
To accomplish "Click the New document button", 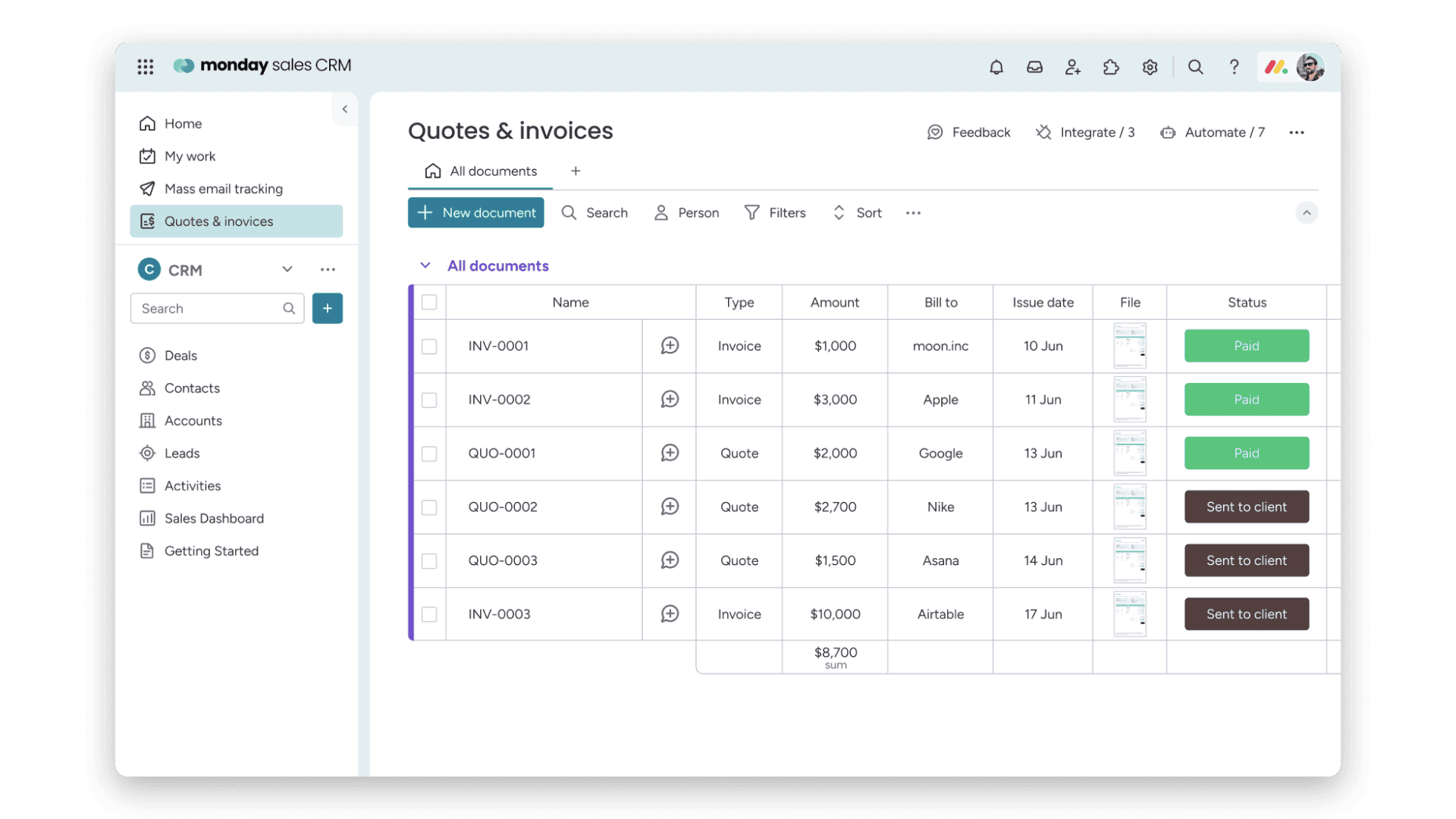I will (x=476, y=213).
